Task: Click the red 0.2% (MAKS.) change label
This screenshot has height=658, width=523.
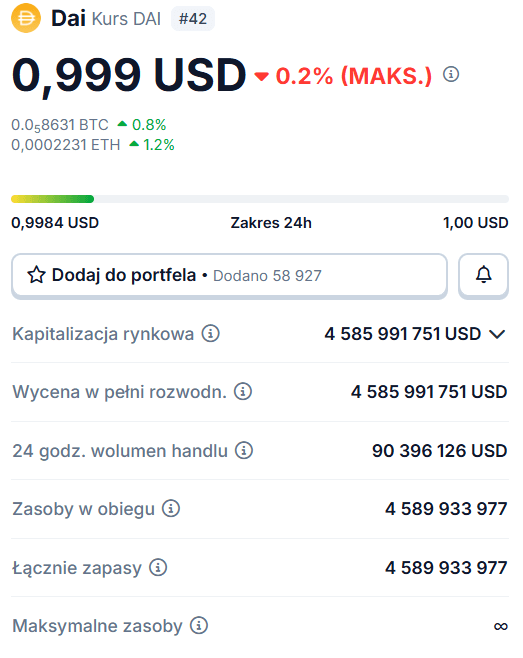Action: [353, 76]
